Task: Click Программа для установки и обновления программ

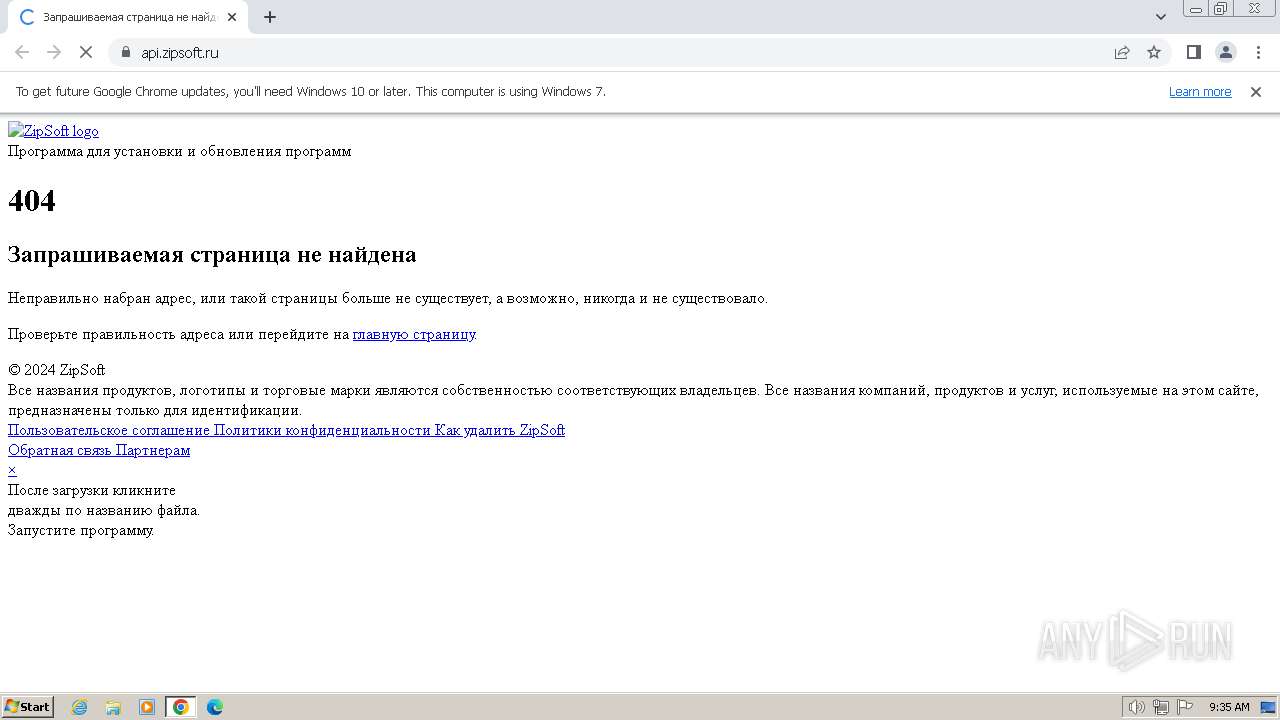Action: tap(180, 151)
